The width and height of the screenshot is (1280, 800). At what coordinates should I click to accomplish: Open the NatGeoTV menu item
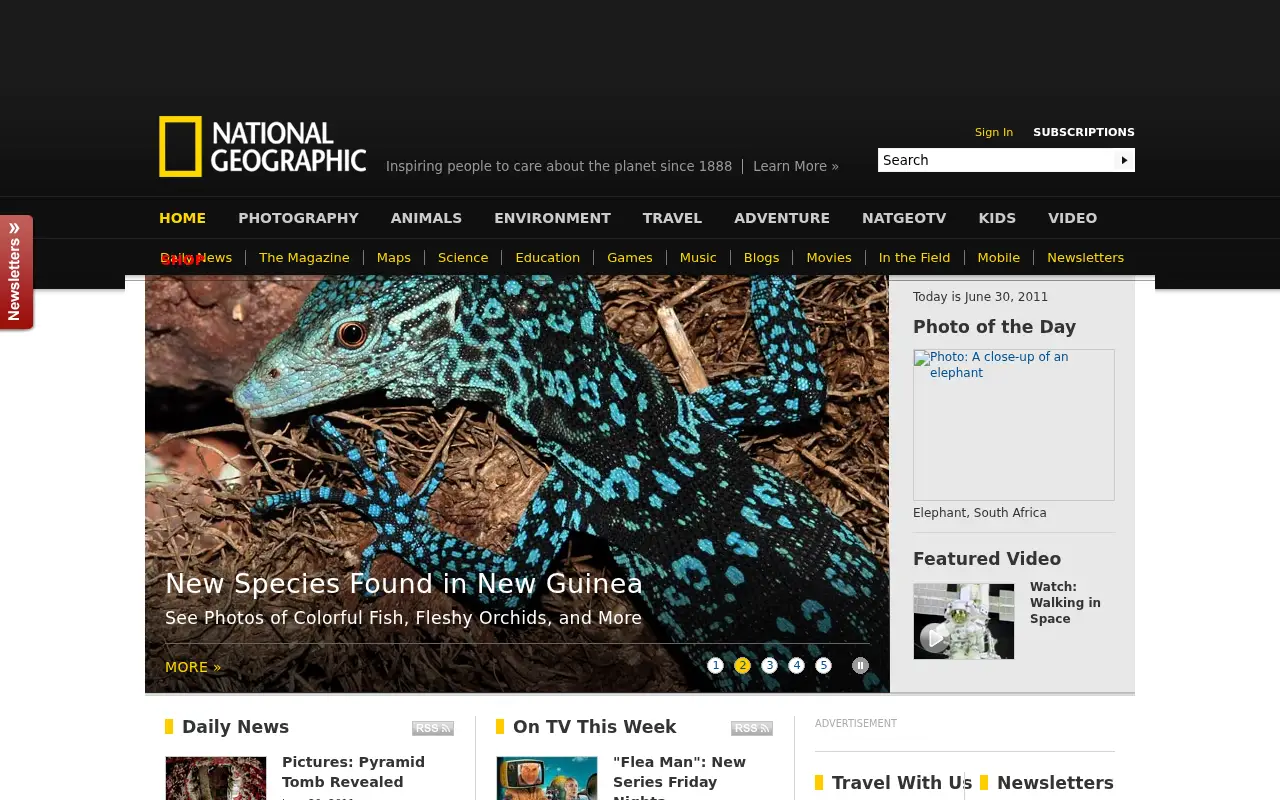(904, 218)
